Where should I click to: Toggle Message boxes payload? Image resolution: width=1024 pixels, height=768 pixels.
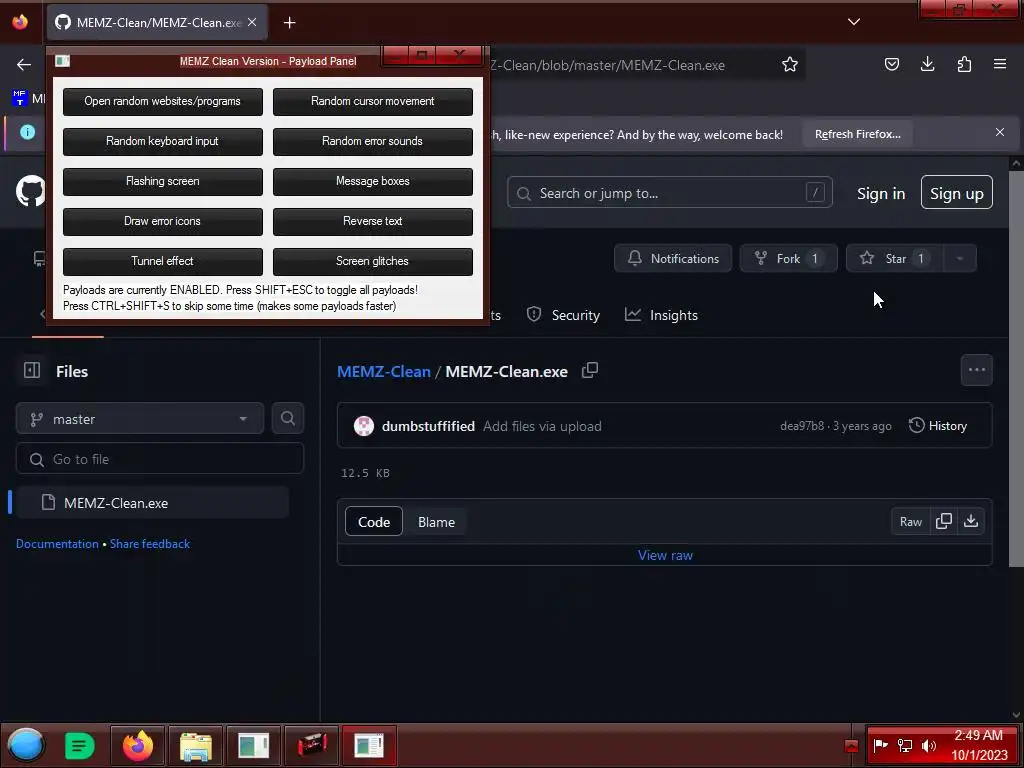[x=372, y=181]
